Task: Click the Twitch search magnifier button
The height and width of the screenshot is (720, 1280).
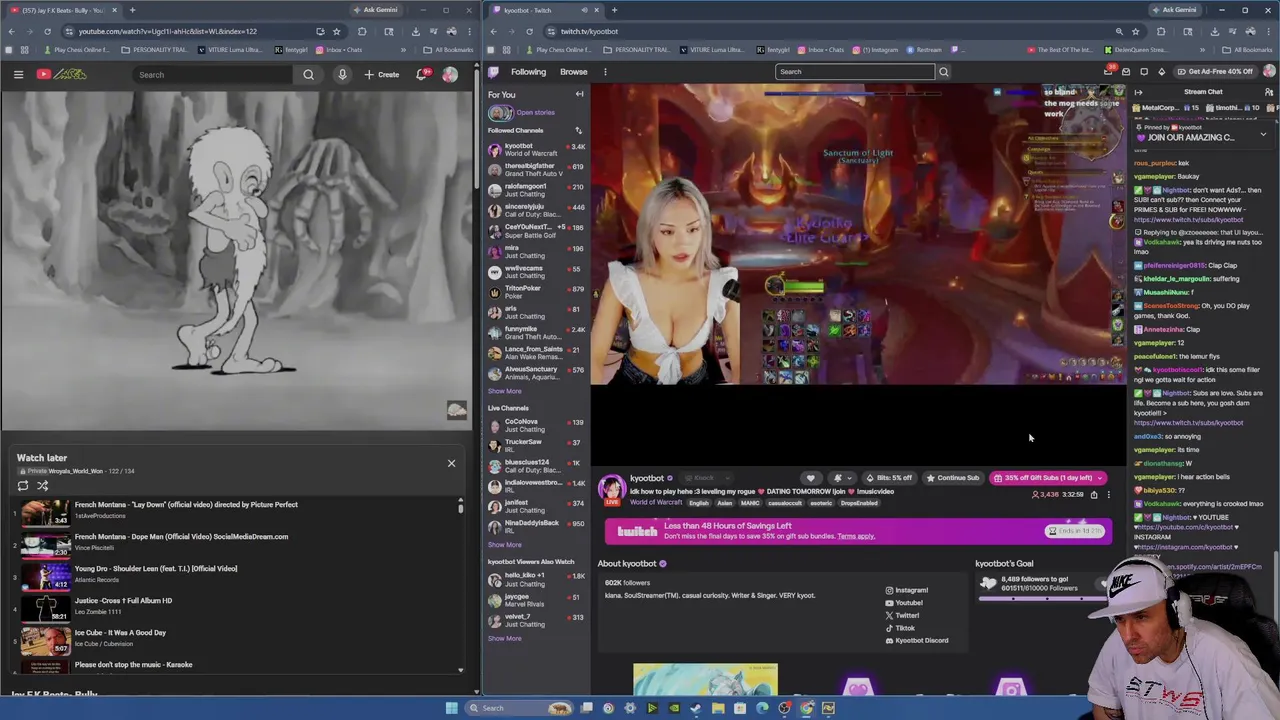Action: point(943,72)
